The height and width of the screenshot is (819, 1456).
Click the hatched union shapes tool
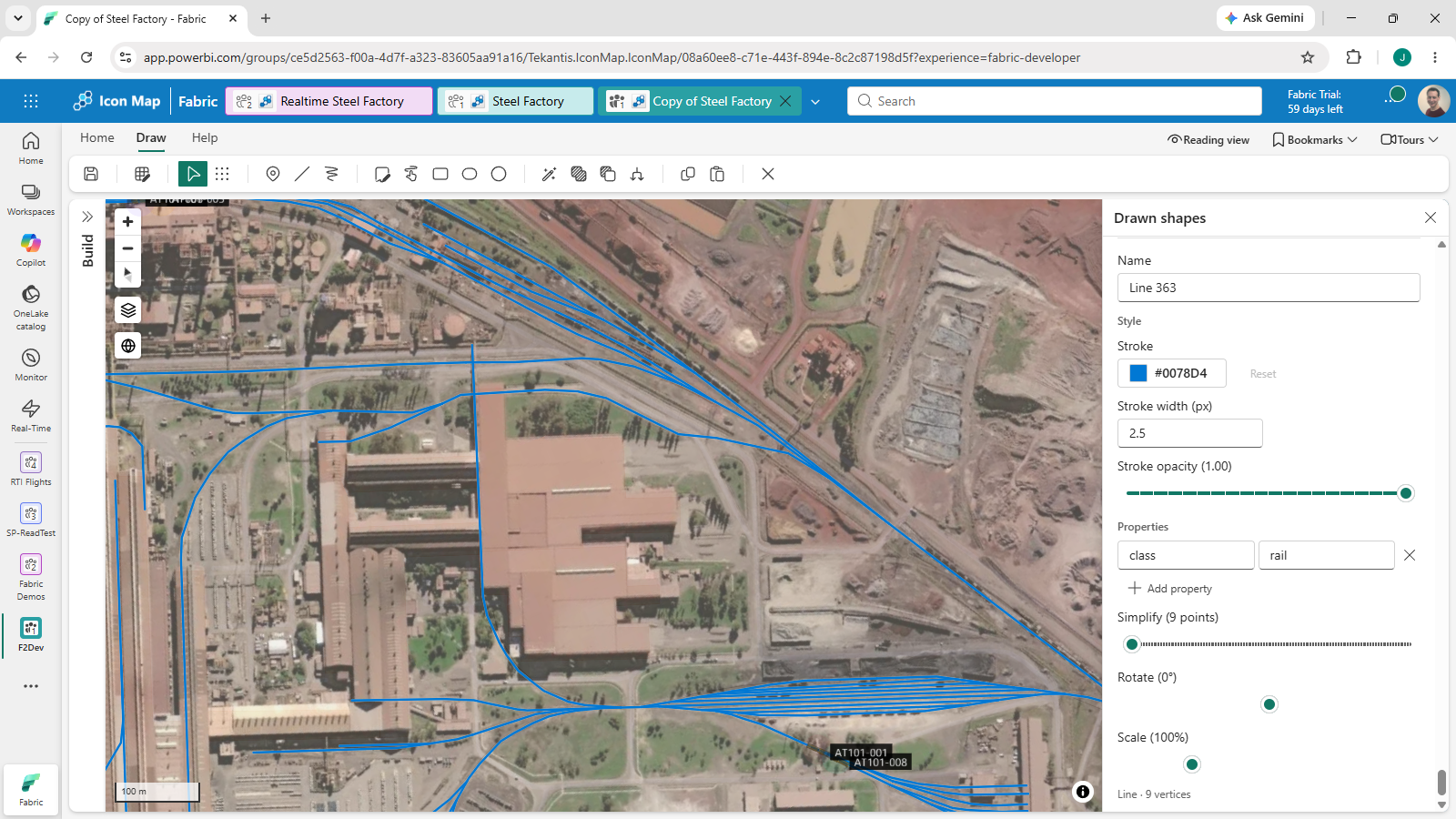579,174
